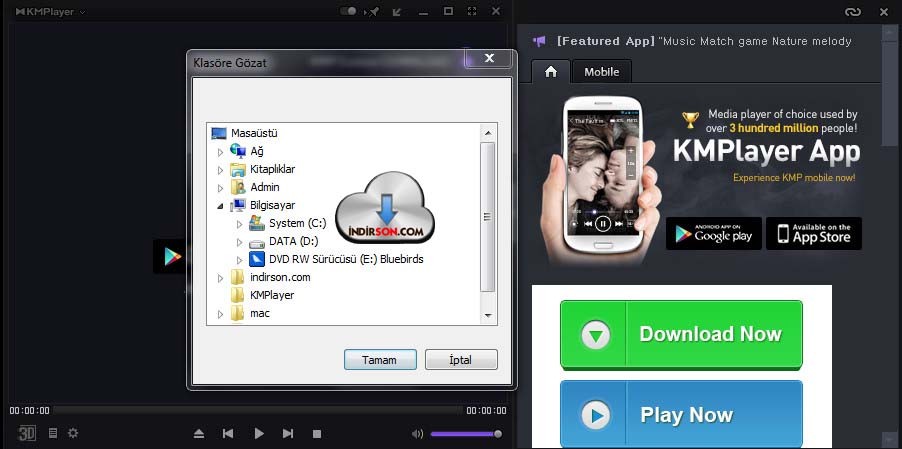The image size is (902, 449).
Task: Select the Admin user folder icon
Action: pyautogui.click(x=238, y=187)
